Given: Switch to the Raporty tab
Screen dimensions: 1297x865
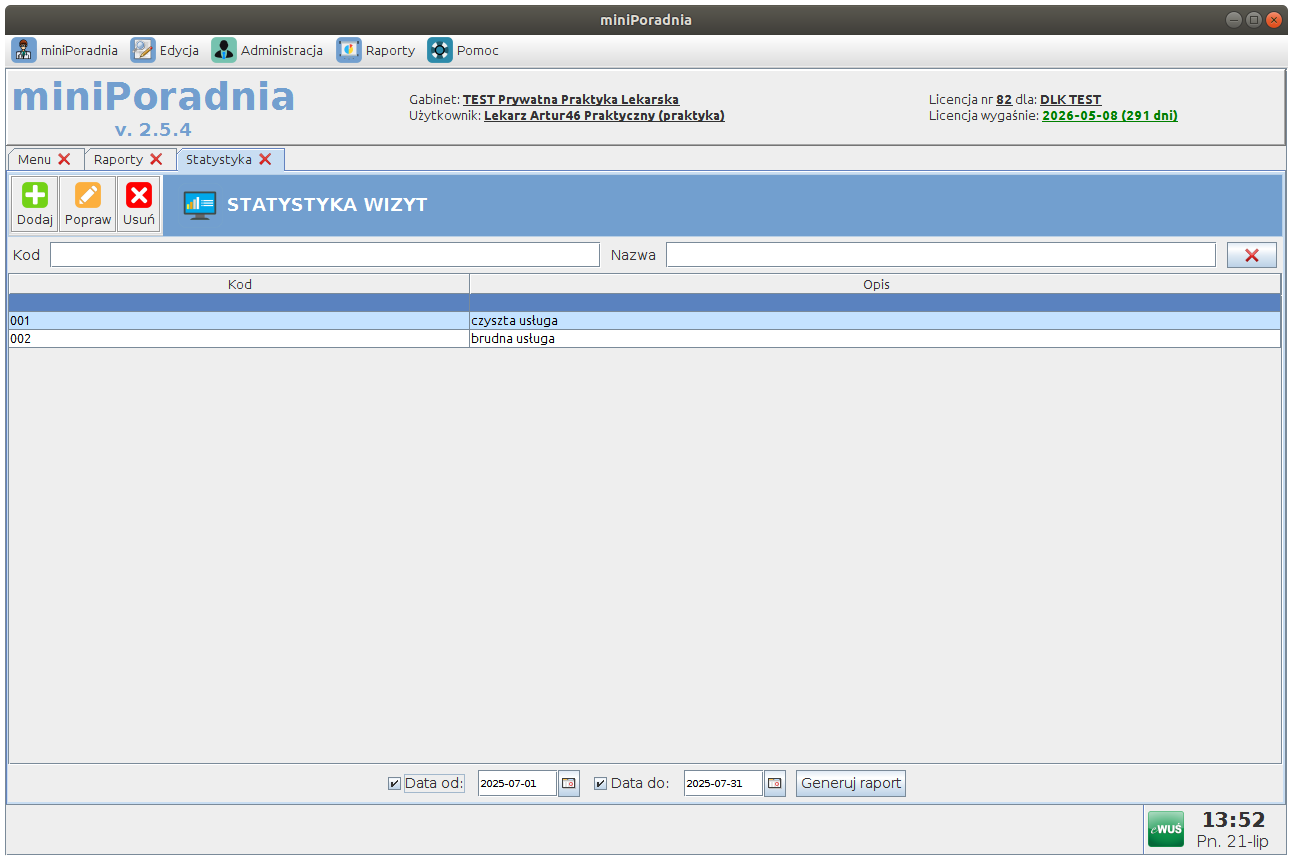Looking at the screenshot, I should click(118, 159).
